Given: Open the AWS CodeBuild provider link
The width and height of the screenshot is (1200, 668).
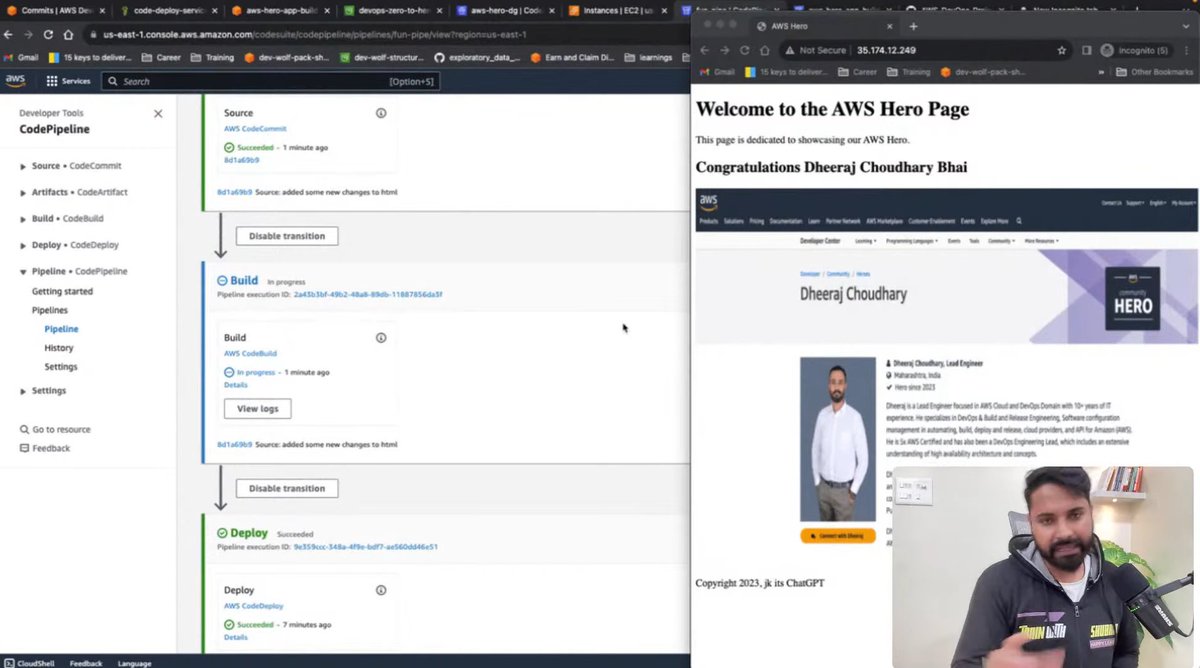Looking at the screenshot, I should (x=250, y=353).
